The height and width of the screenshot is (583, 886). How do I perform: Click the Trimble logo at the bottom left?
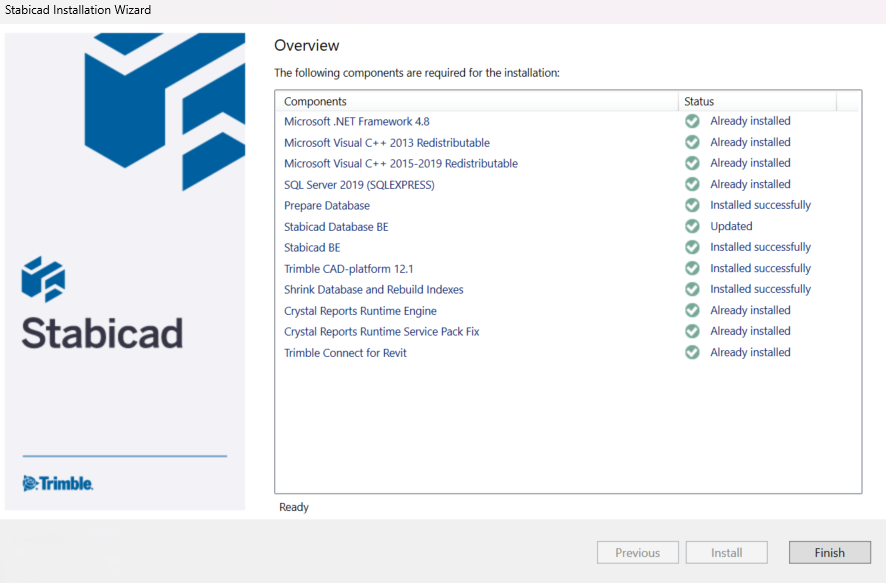click(57, 482)
